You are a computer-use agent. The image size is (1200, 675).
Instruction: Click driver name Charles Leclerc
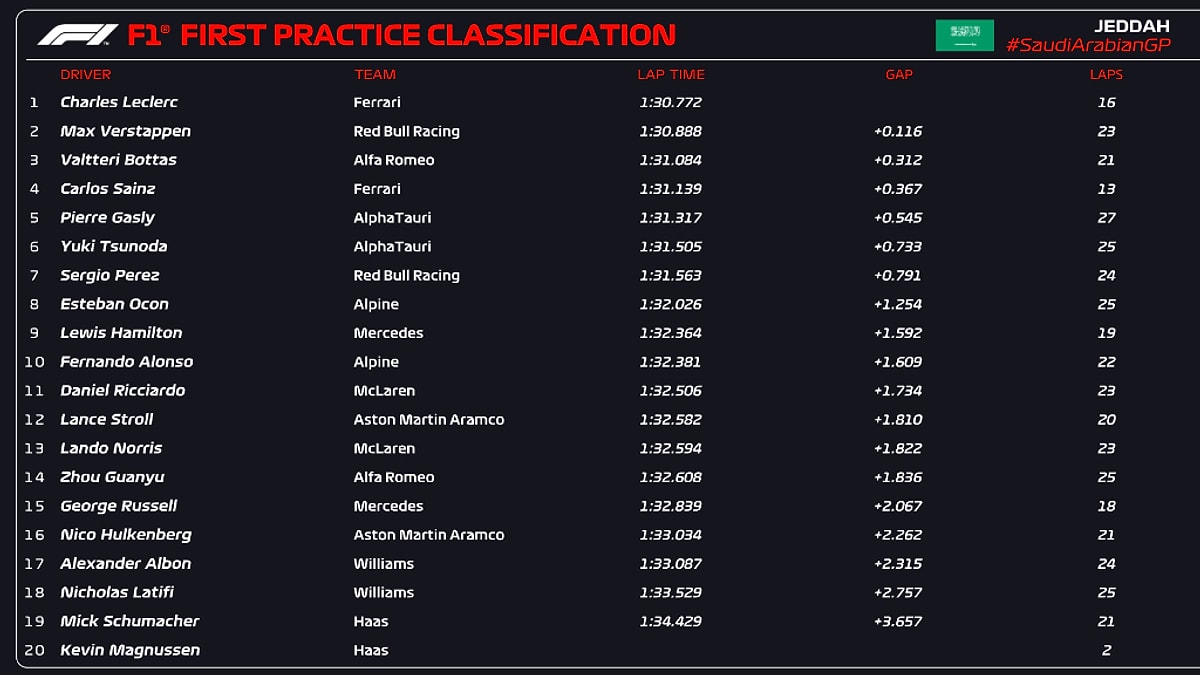[119, 102]
